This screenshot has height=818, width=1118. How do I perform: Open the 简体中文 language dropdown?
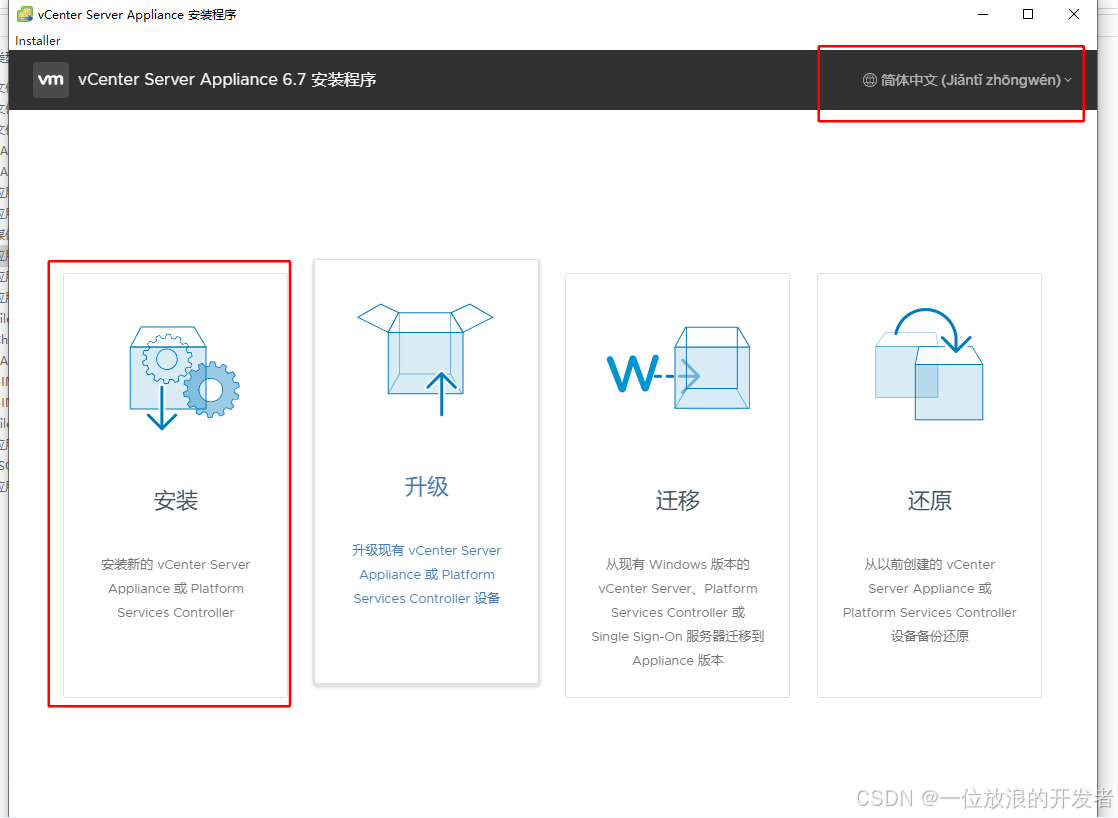coord(967,80)
